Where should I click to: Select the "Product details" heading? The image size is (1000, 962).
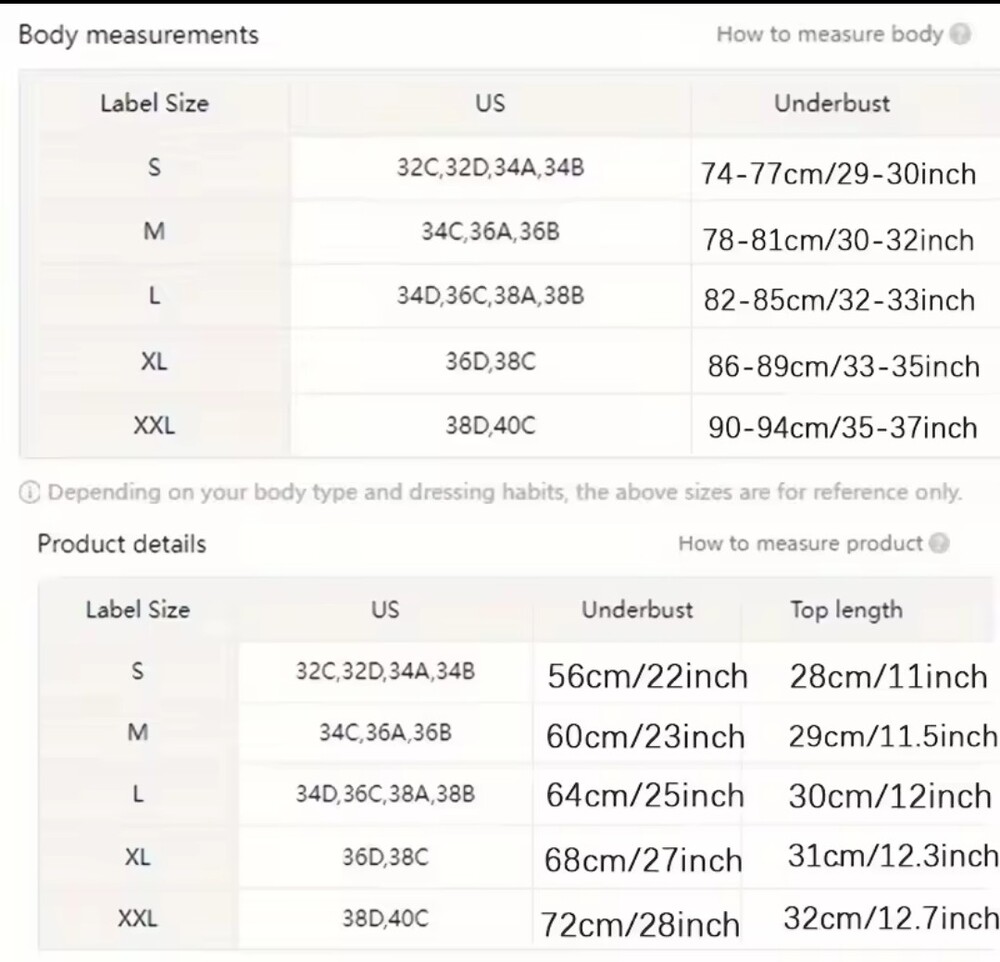point(121,544)
